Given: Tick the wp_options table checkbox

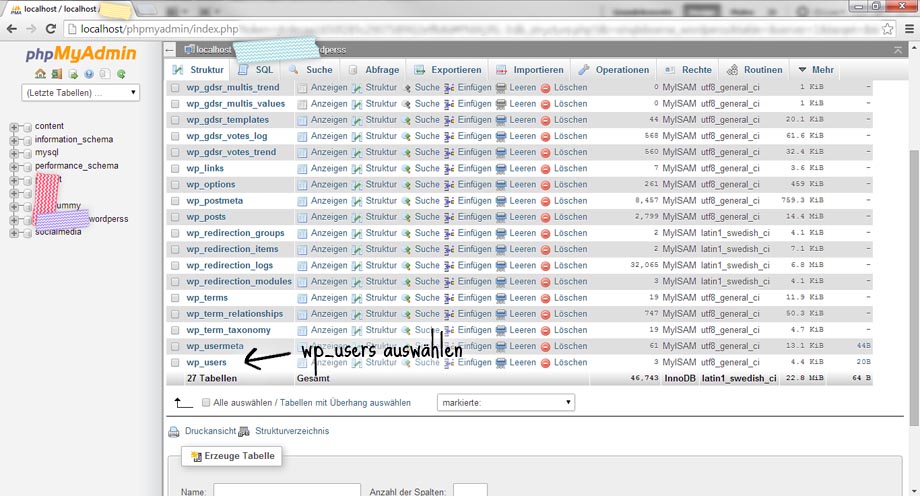Looking at the screenshot, I should 175,185.
